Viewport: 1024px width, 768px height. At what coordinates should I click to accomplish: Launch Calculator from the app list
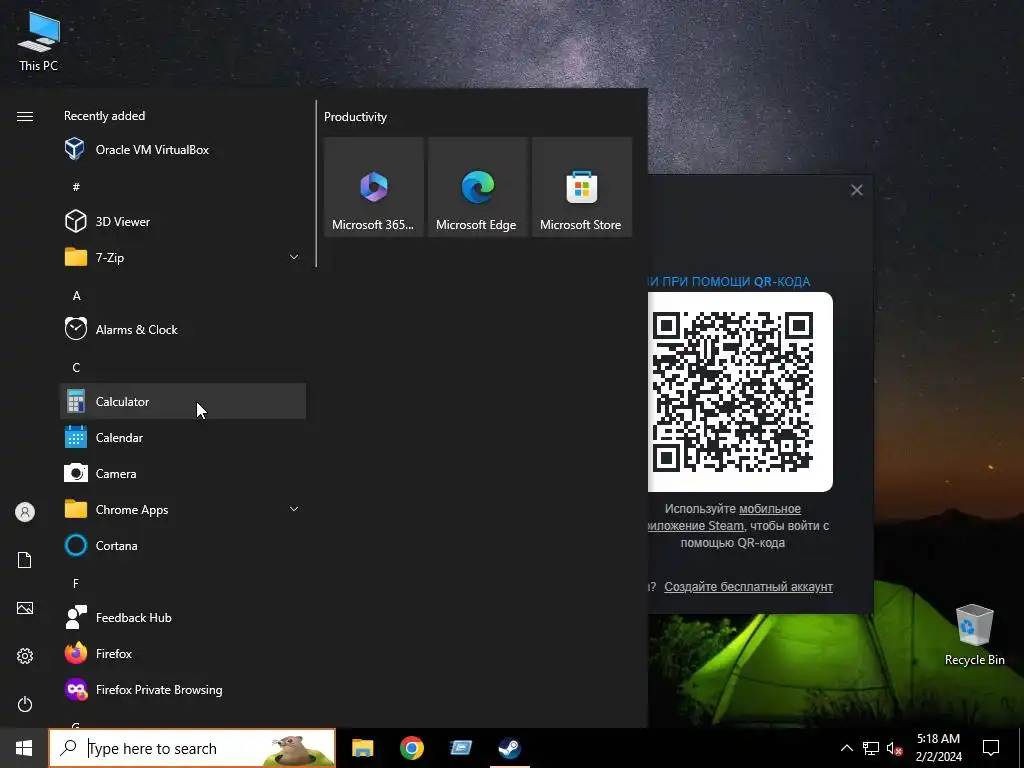pos(183,401)
